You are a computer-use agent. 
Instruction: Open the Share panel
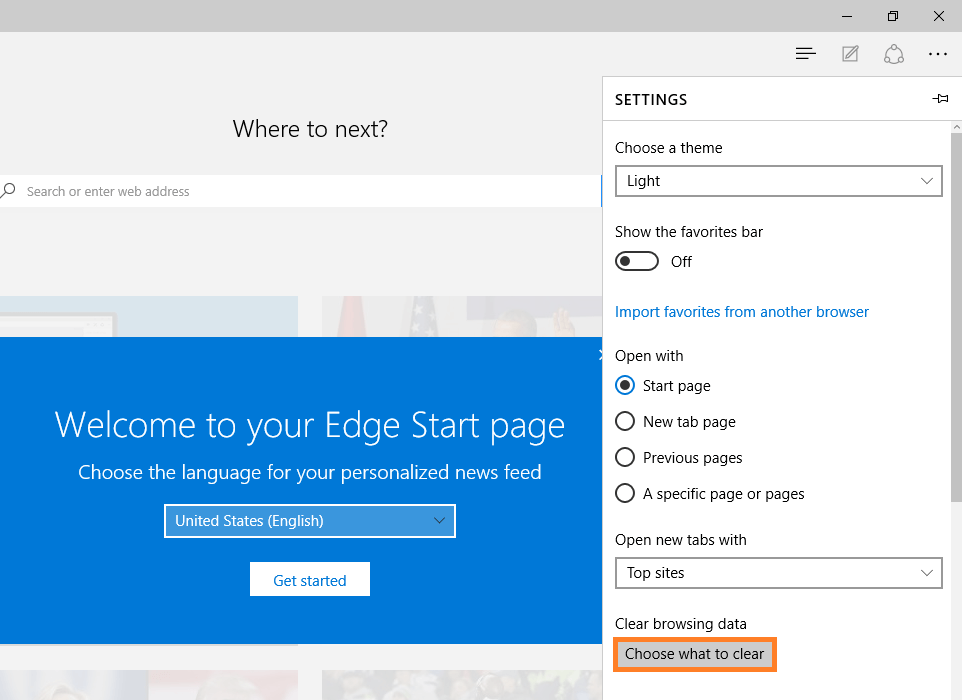tap(893, 53)
